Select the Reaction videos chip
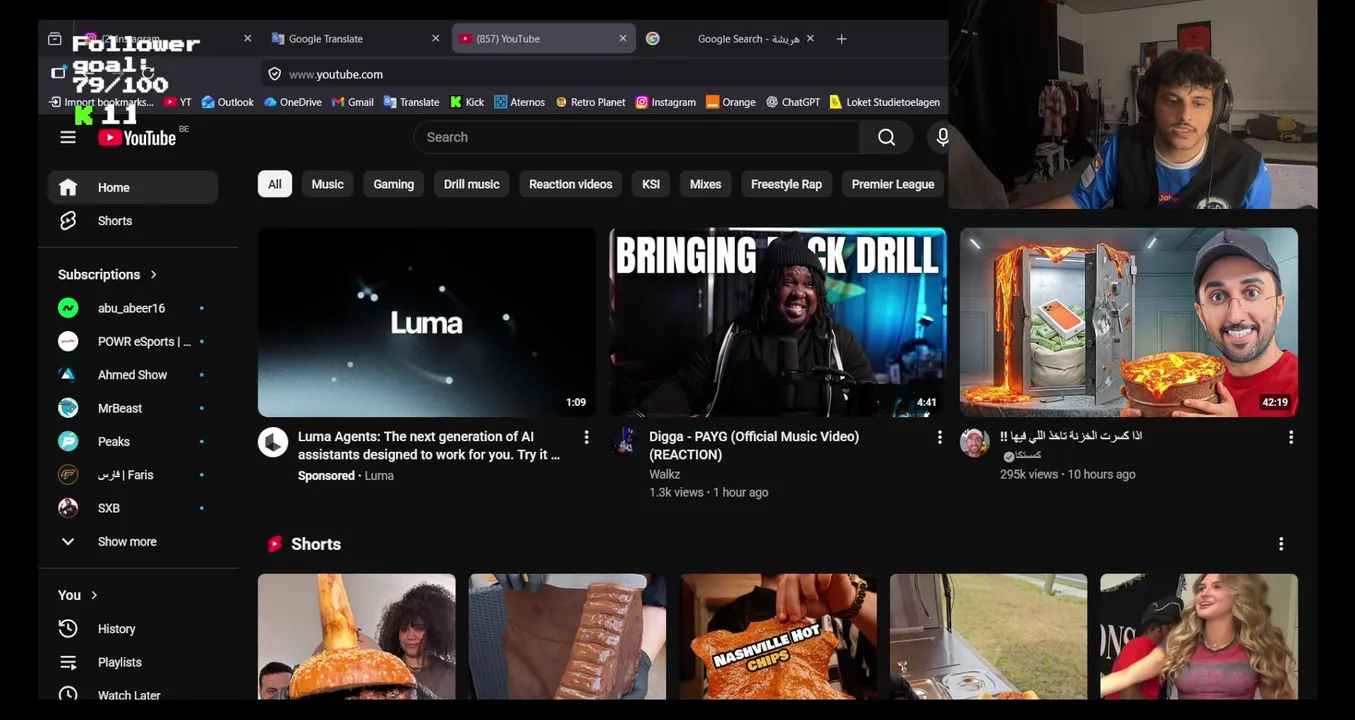This screenshot has height=720, width=1355. 570,184
